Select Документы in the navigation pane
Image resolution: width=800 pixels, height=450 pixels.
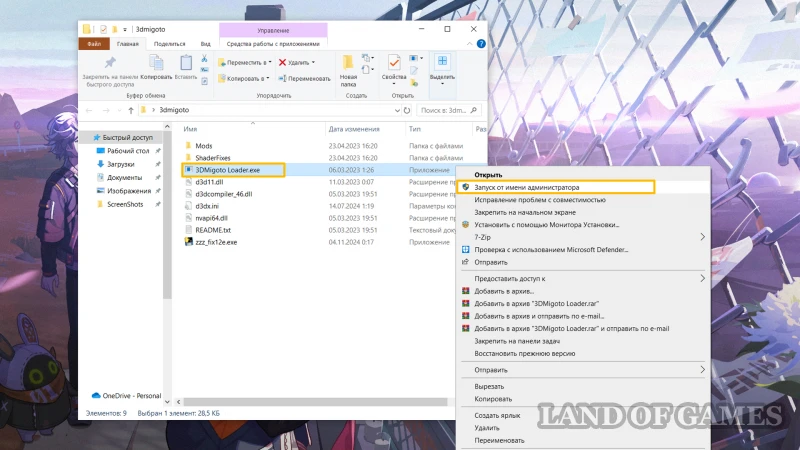pos(124,178)
